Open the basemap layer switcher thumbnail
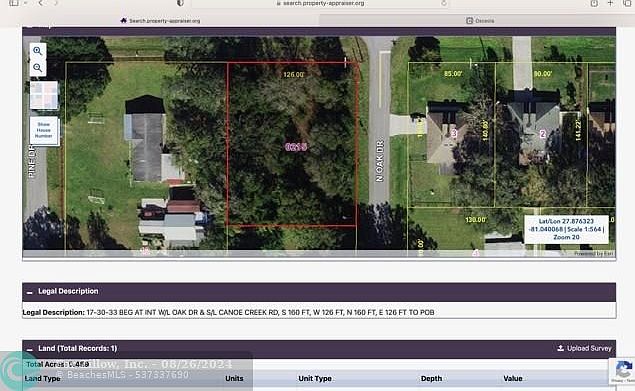This screenshot has height=391, width=635. (44, 95)
